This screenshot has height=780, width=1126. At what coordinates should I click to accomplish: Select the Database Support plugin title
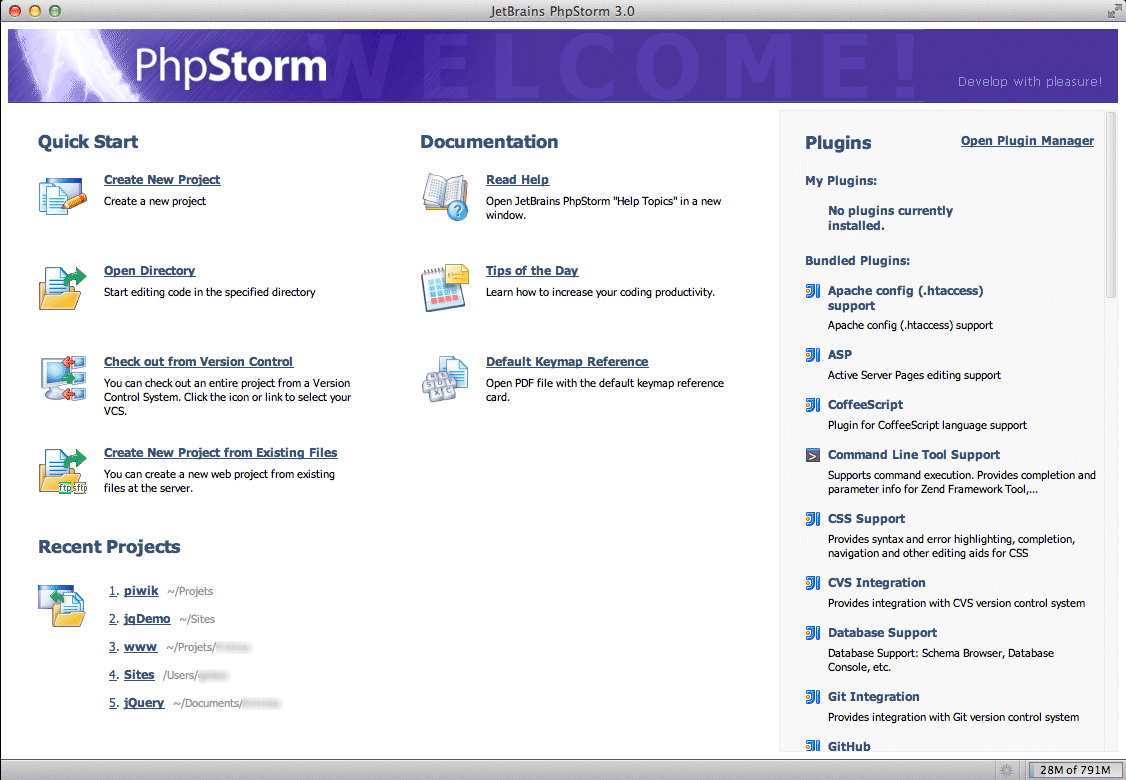[x=882, y=633]
